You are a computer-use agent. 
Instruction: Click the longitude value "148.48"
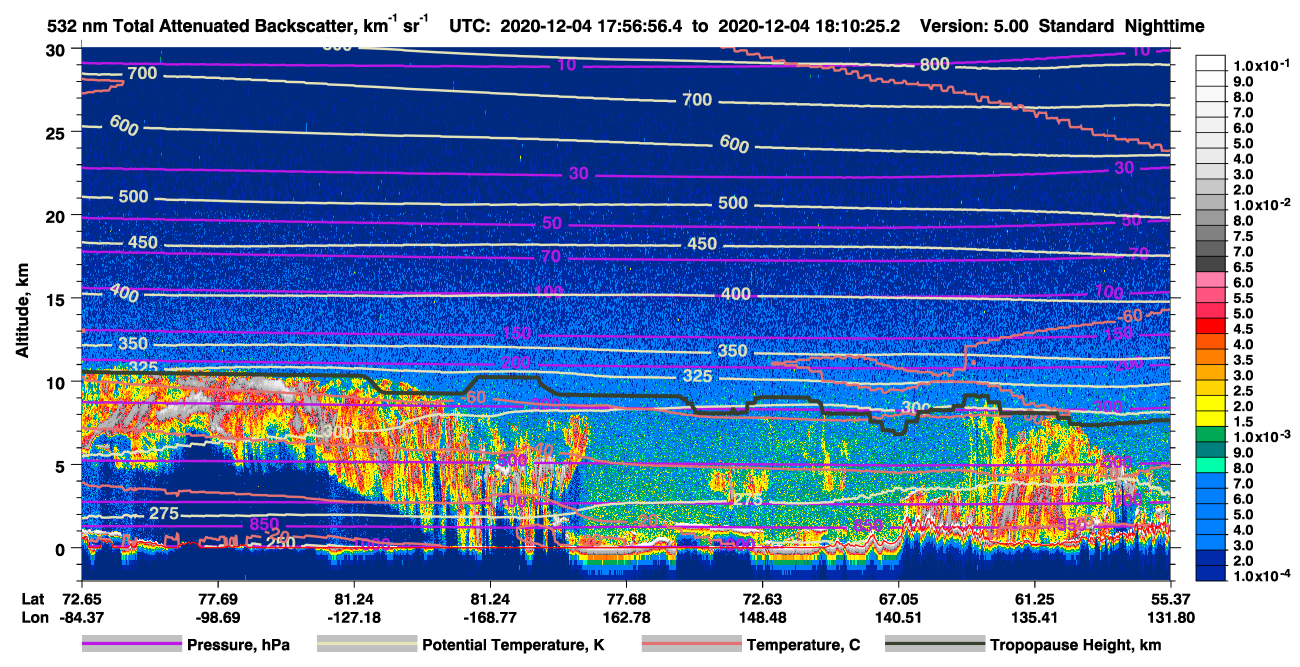coord(763,616)
